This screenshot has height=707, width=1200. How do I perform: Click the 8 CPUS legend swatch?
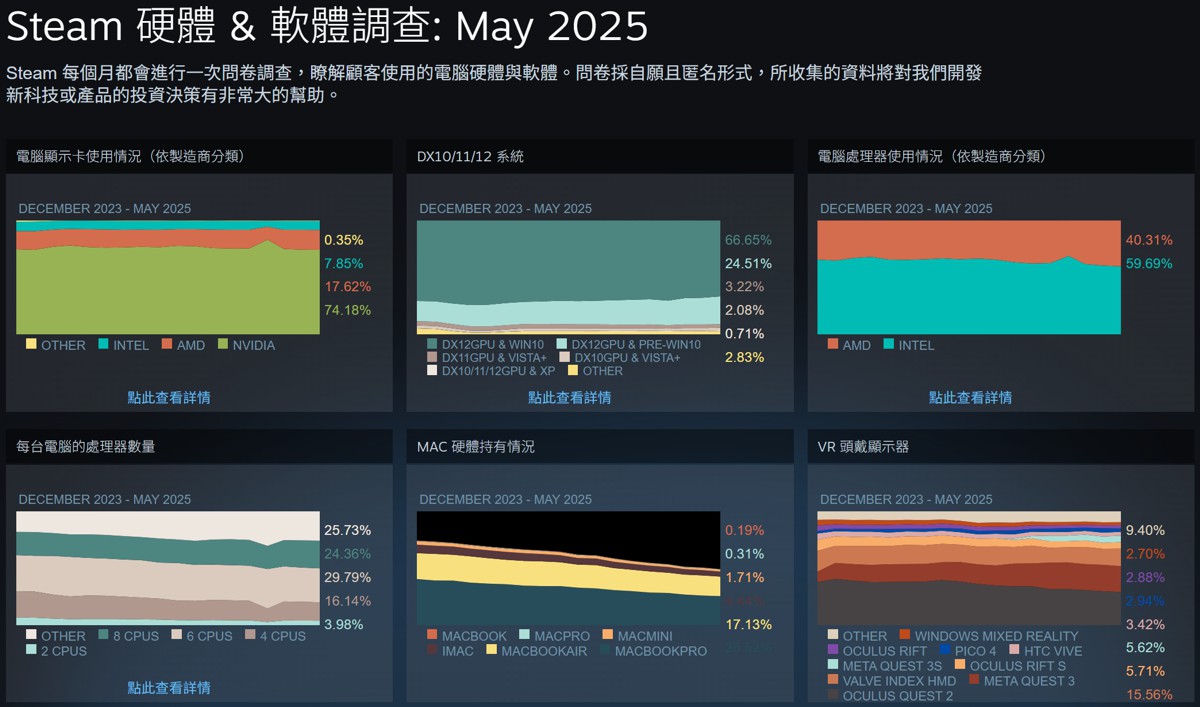(103, 636)
